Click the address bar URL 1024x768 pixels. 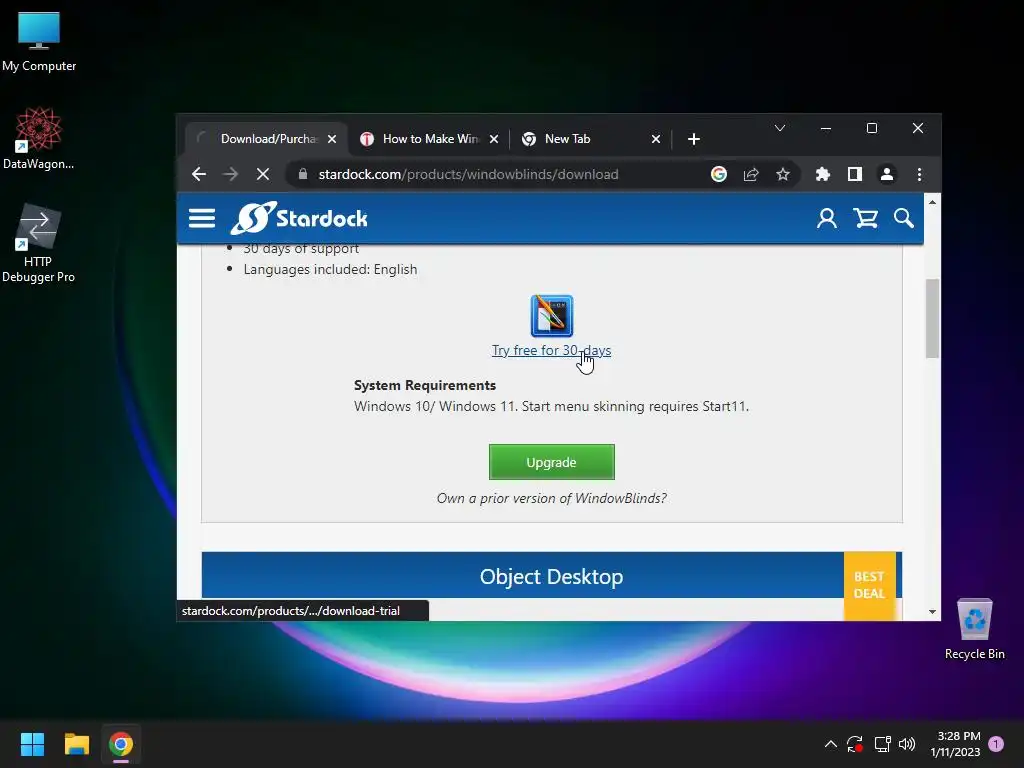(468, 174)
